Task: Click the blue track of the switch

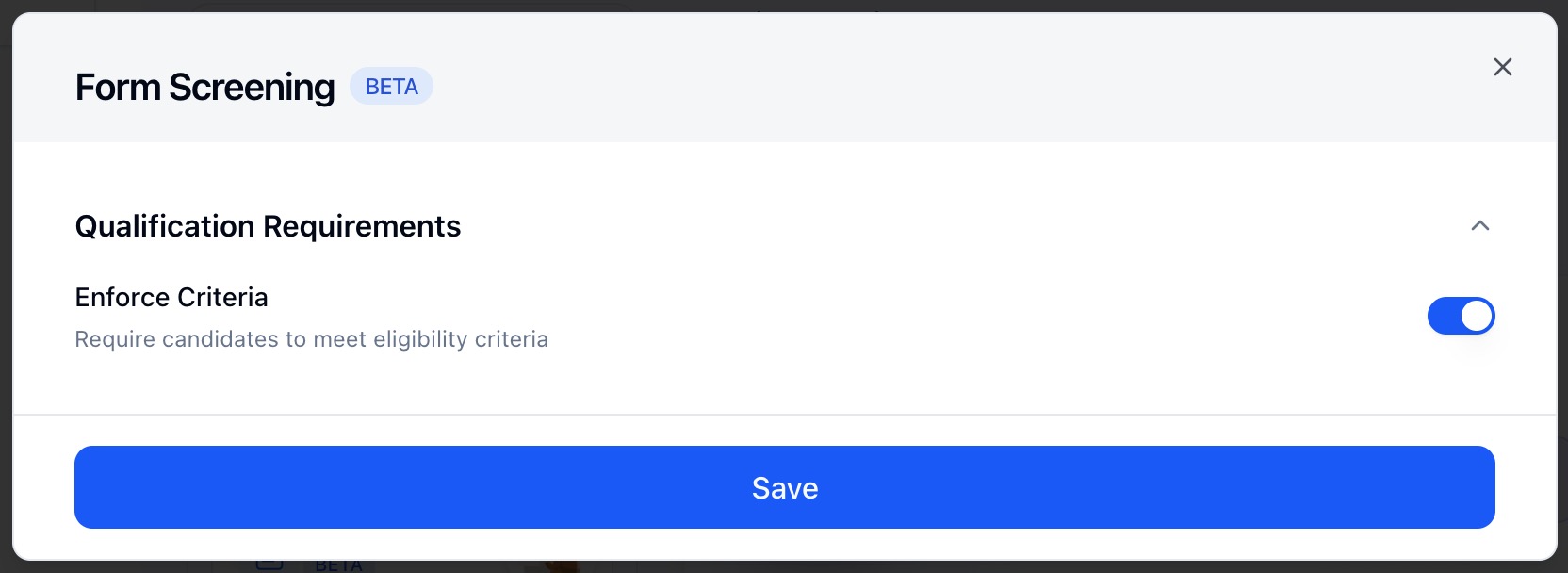Action: pyautogui.click(x=1444, y=316)
